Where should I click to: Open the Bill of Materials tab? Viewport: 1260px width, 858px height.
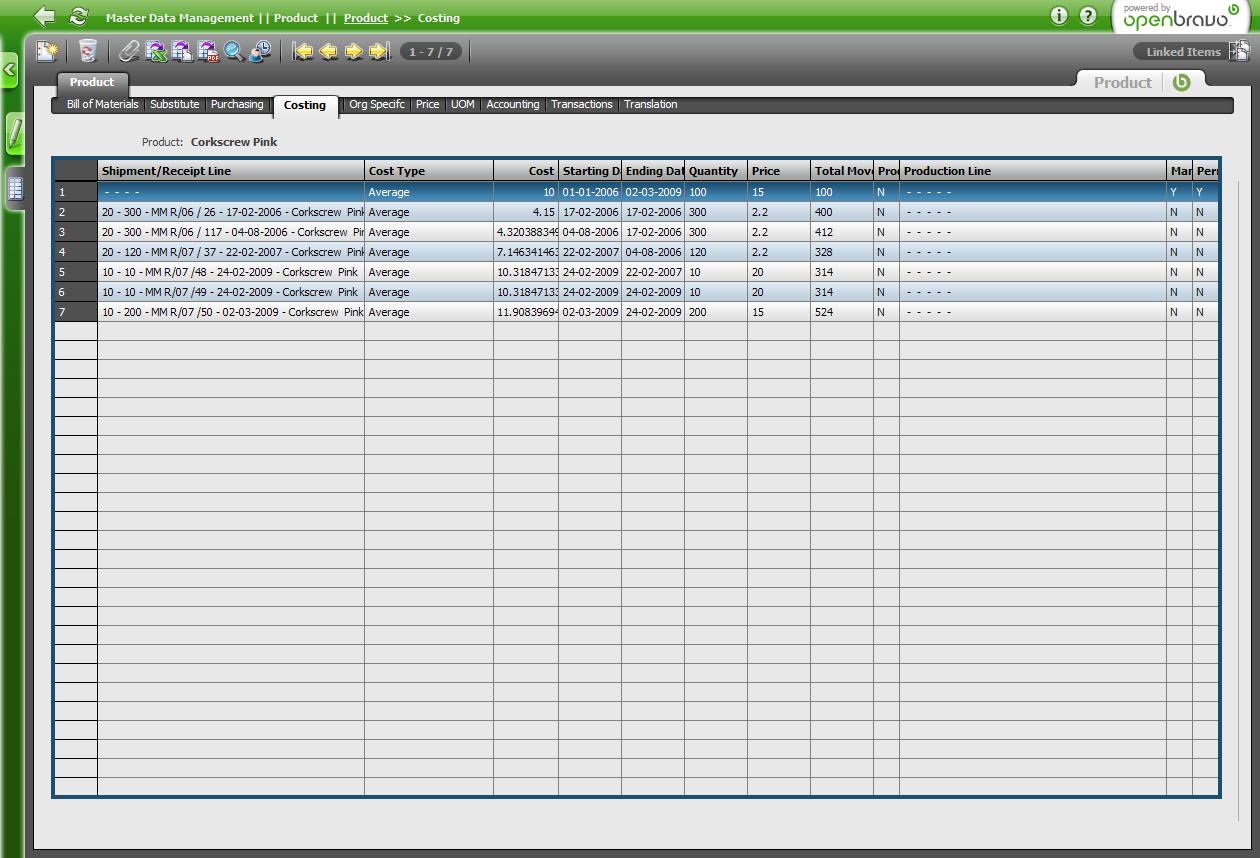pyautogui.click(x=102, y=104)
